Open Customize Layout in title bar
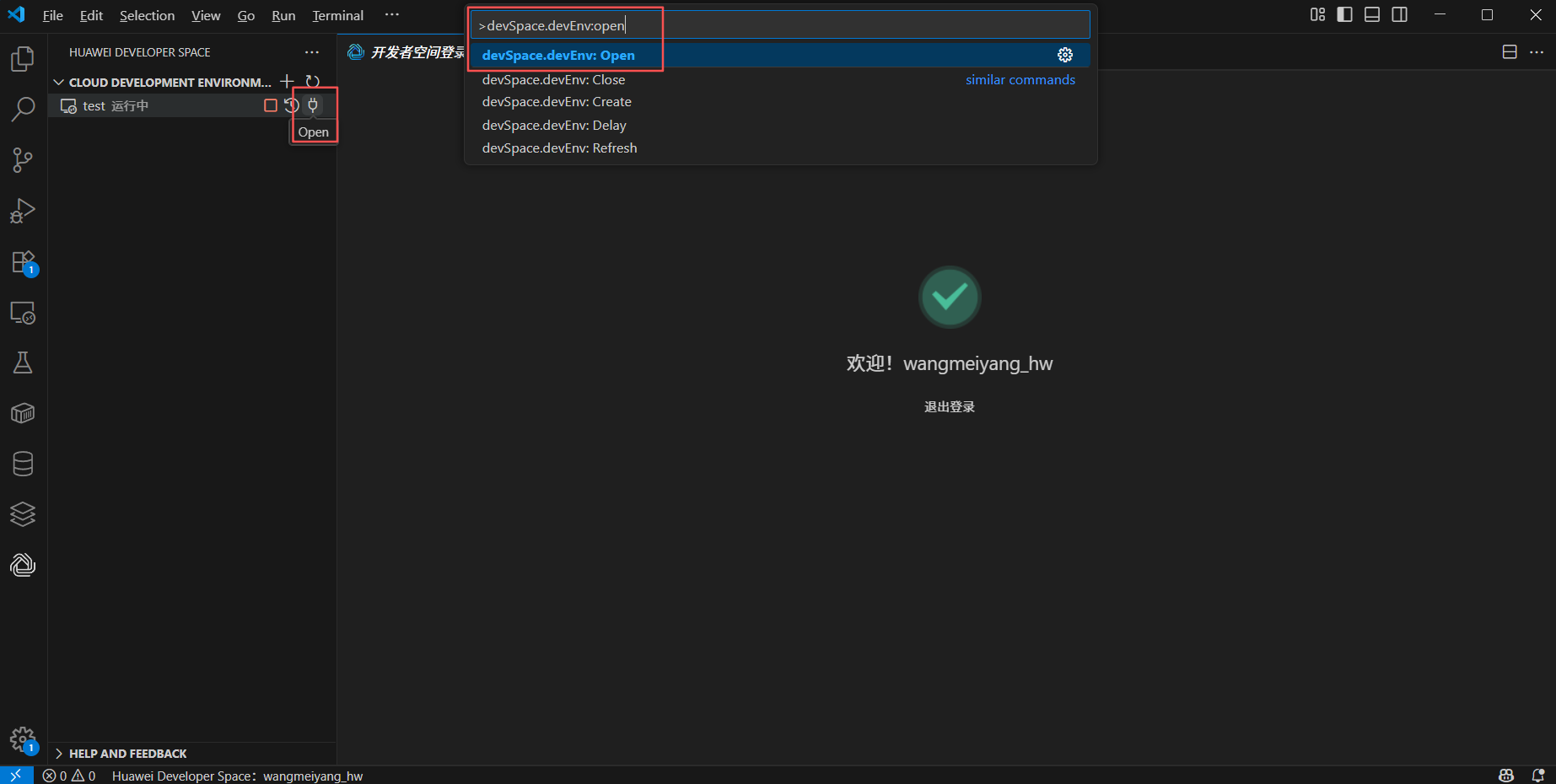1556x784 pixels. click(x=1317, y=14)
